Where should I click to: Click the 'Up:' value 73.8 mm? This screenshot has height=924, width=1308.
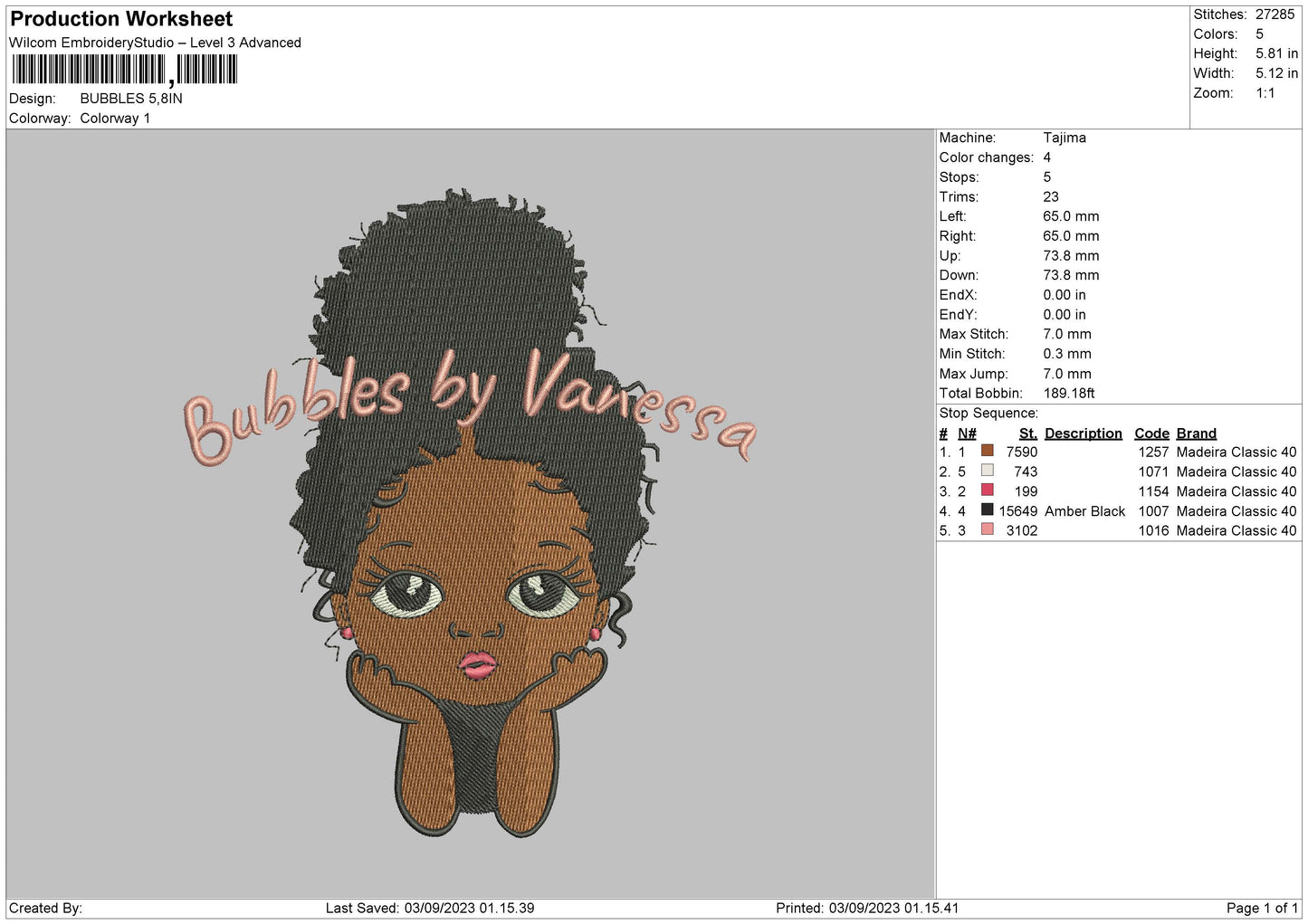[x=1071, y=255]
